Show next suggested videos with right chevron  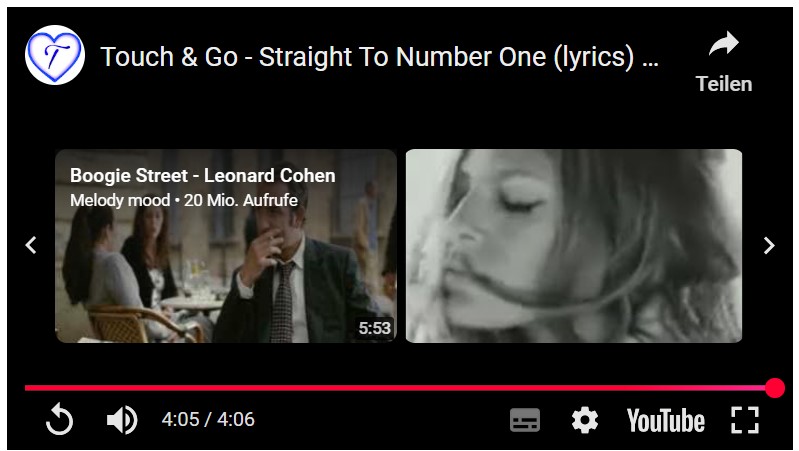pyautogui.click(x=768, y=245)
